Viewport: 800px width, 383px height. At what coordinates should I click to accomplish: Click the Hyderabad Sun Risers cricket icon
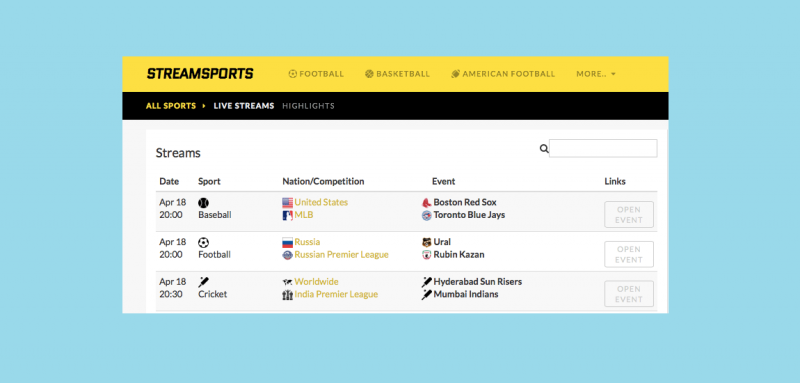(x=427, y=282)
